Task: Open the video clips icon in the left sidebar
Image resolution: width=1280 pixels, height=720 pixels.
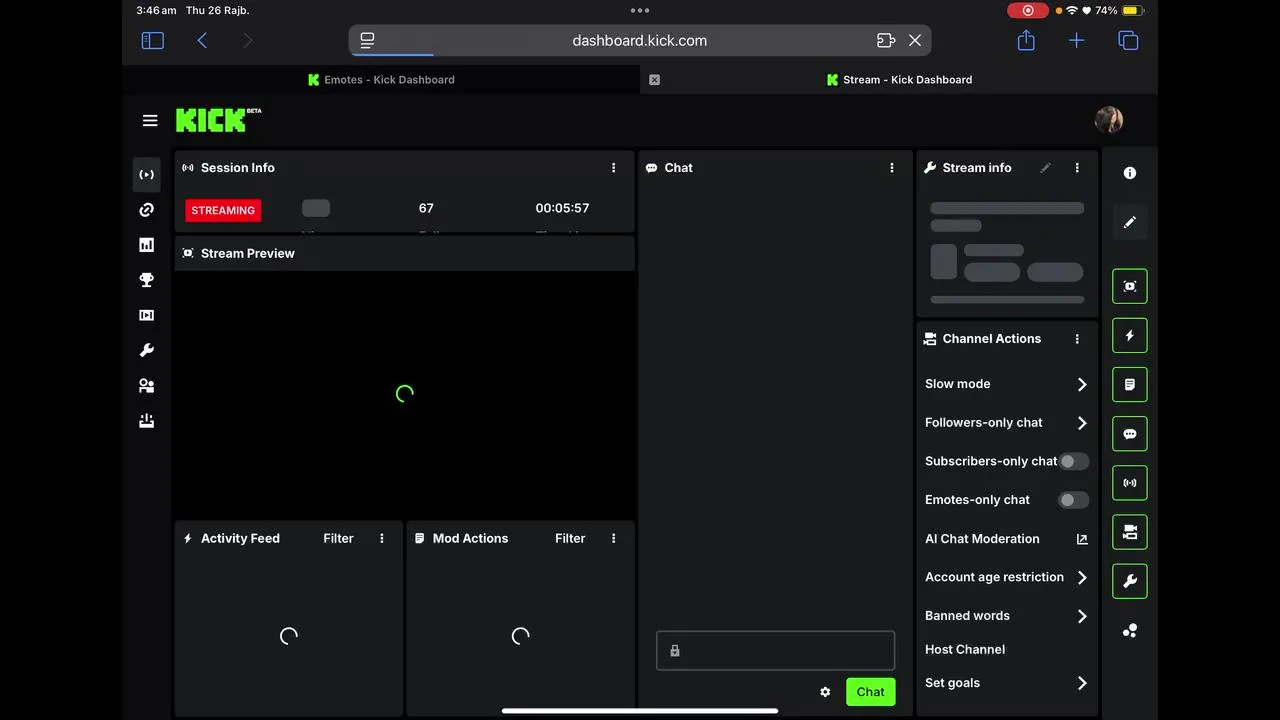Action: click(x=146, y=315)
